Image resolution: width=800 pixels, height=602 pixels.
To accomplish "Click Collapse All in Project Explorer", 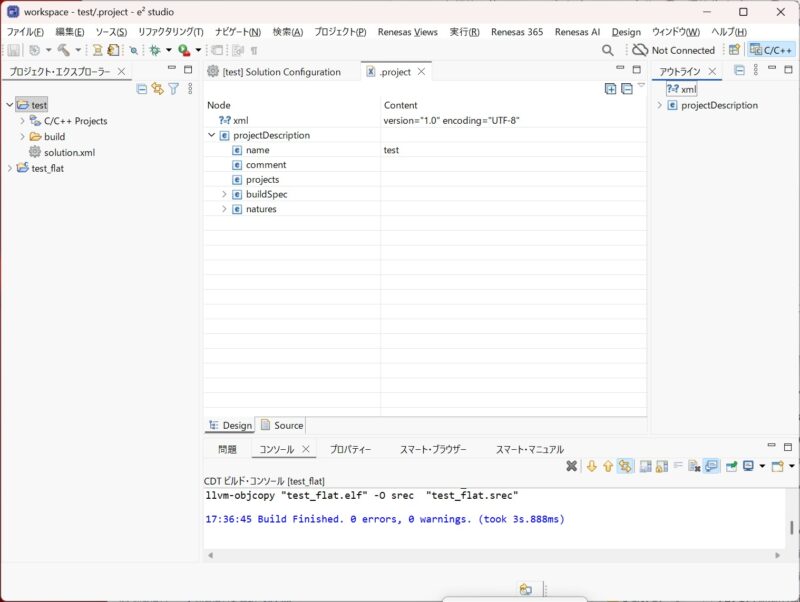I will tap(142, 89).
